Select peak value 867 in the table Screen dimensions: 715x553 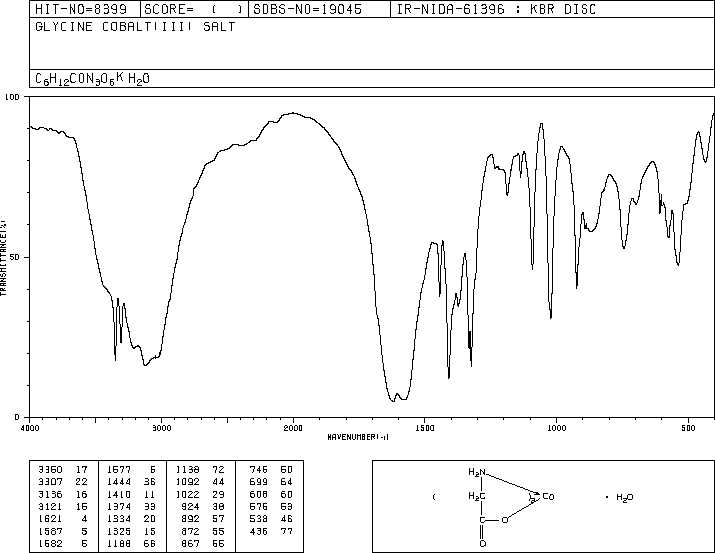tap(190, 543)
